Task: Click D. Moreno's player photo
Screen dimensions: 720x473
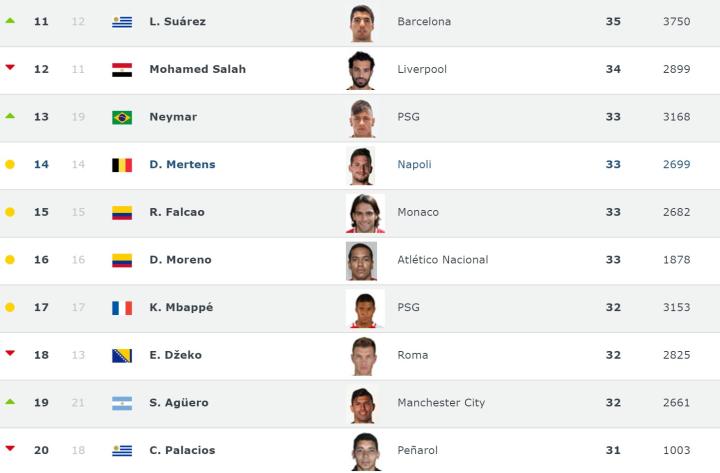Action: click(x=362, y=260)
